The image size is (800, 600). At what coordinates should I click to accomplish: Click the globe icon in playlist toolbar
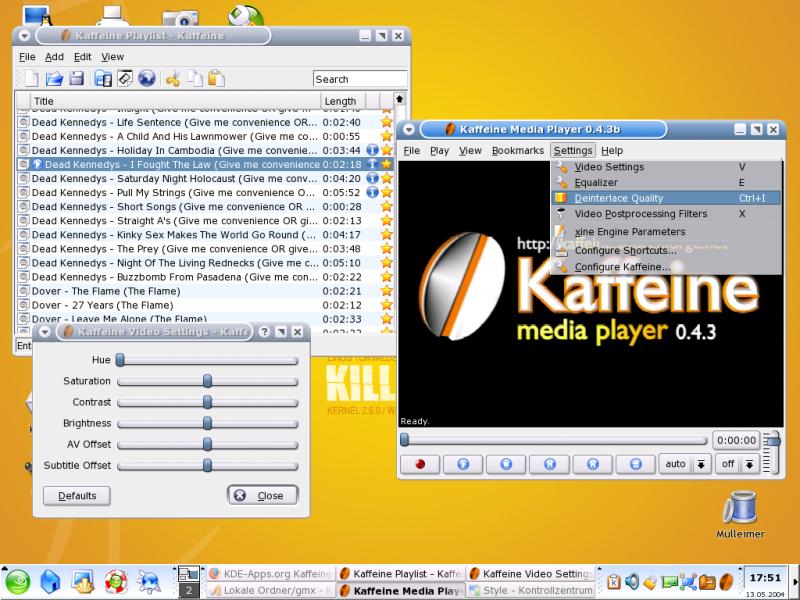pyautogui.click(x=147, y=79)
